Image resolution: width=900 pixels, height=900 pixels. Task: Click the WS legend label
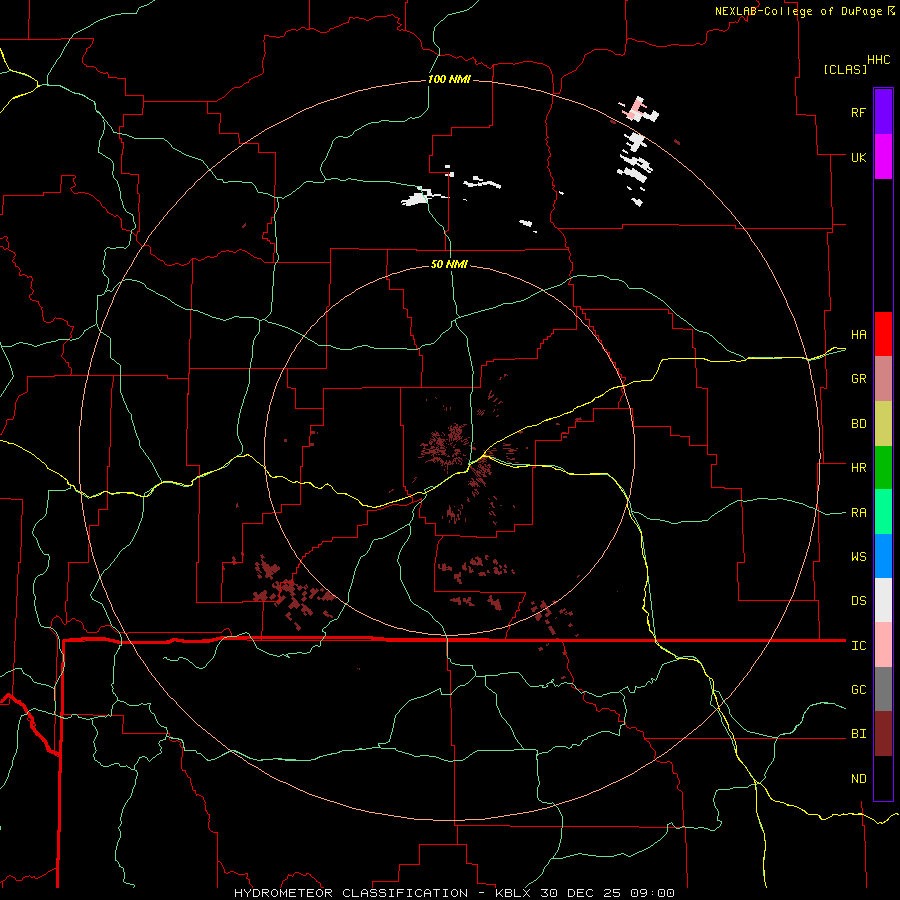pos(858,557)
